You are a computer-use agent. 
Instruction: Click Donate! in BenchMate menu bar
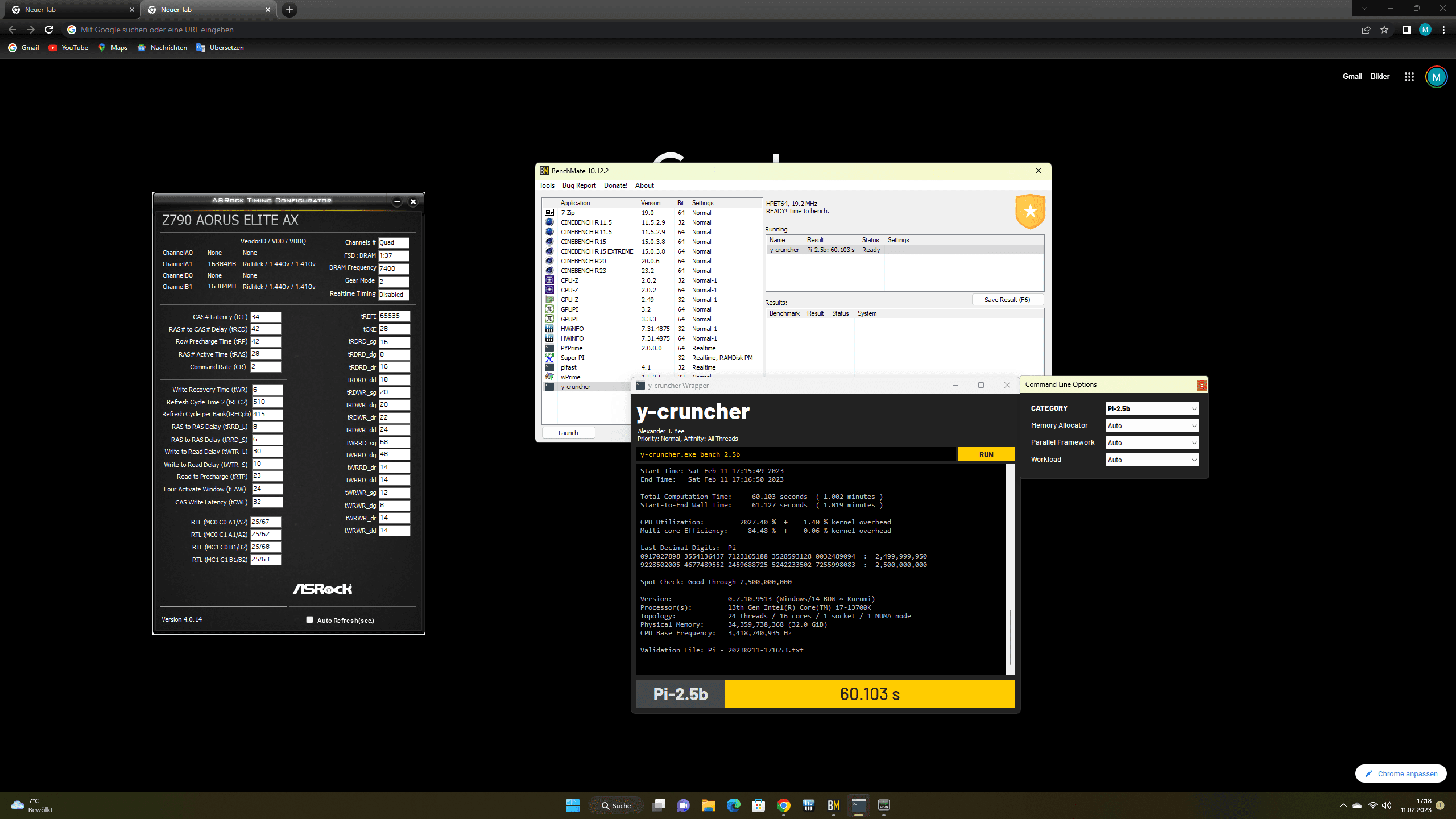[x=615, y=185]
